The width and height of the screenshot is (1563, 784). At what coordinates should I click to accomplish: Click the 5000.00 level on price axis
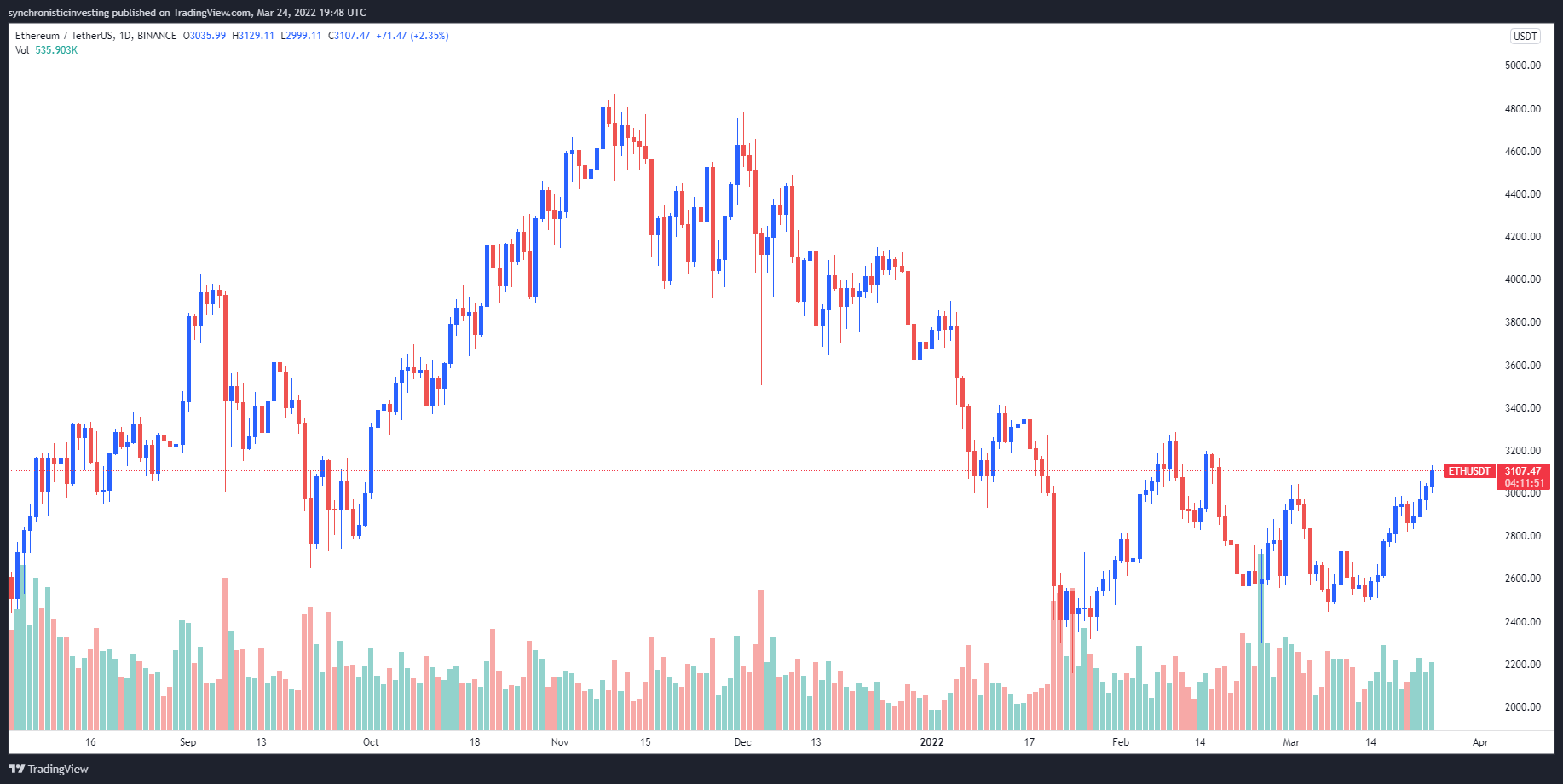tap(1522, 66)
